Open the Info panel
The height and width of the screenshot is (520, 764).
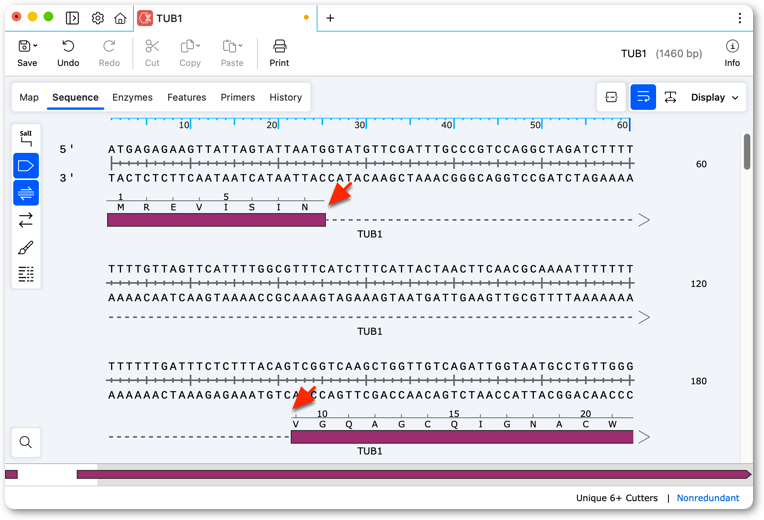[x=732, y=53]
